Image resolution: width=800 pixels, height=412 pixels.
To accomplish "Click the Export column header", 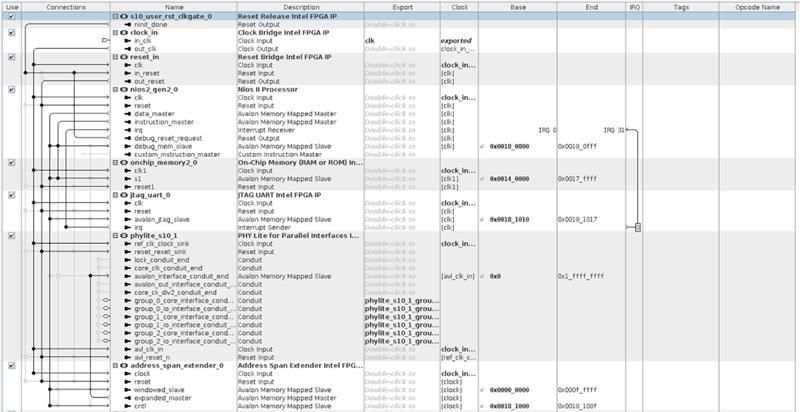I will [x=402, y=7].
